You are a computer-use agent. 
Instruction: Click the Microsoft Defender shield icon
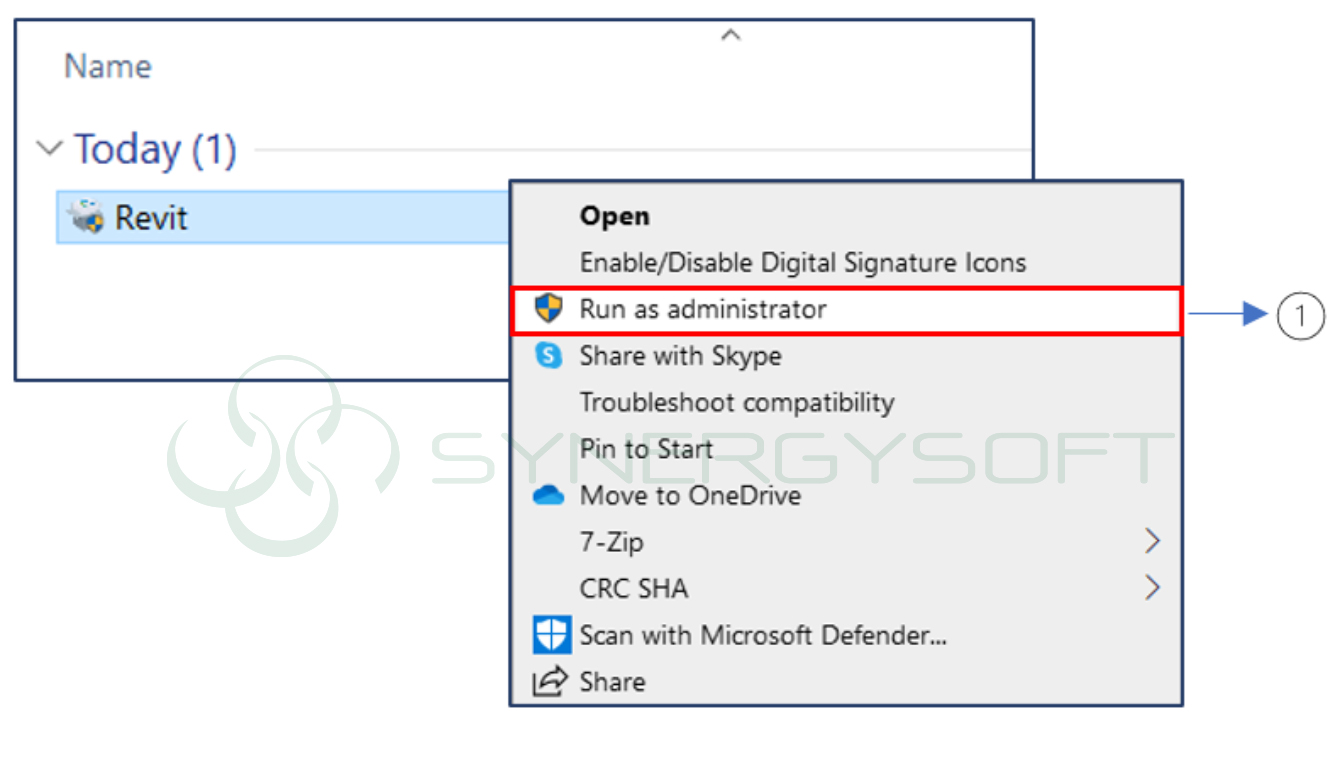pyautogui.click(x=551, y=634)
